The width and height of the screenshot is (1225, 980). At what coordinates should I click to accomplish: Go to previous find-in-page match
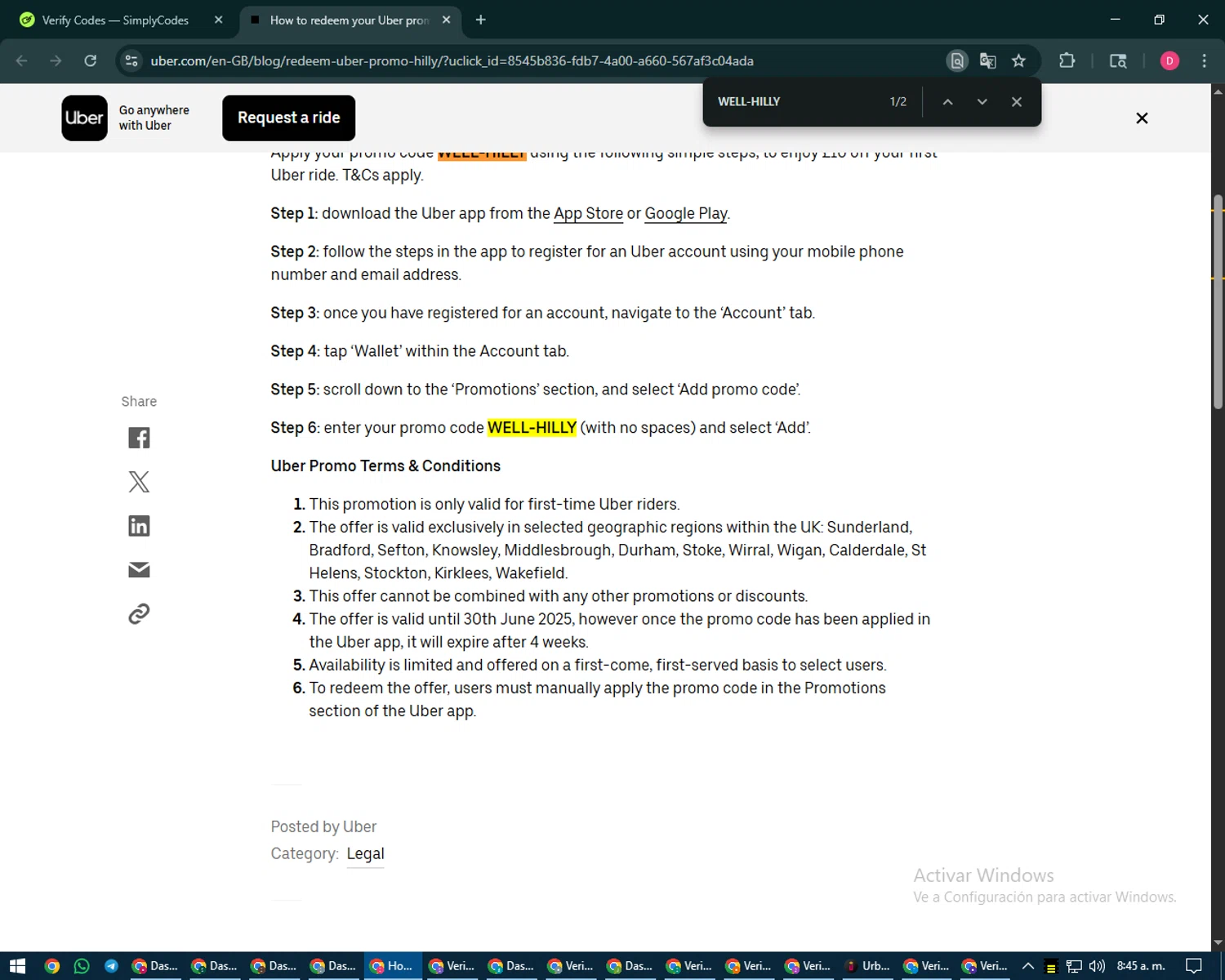pyautogui.click(x=947, y=102)
